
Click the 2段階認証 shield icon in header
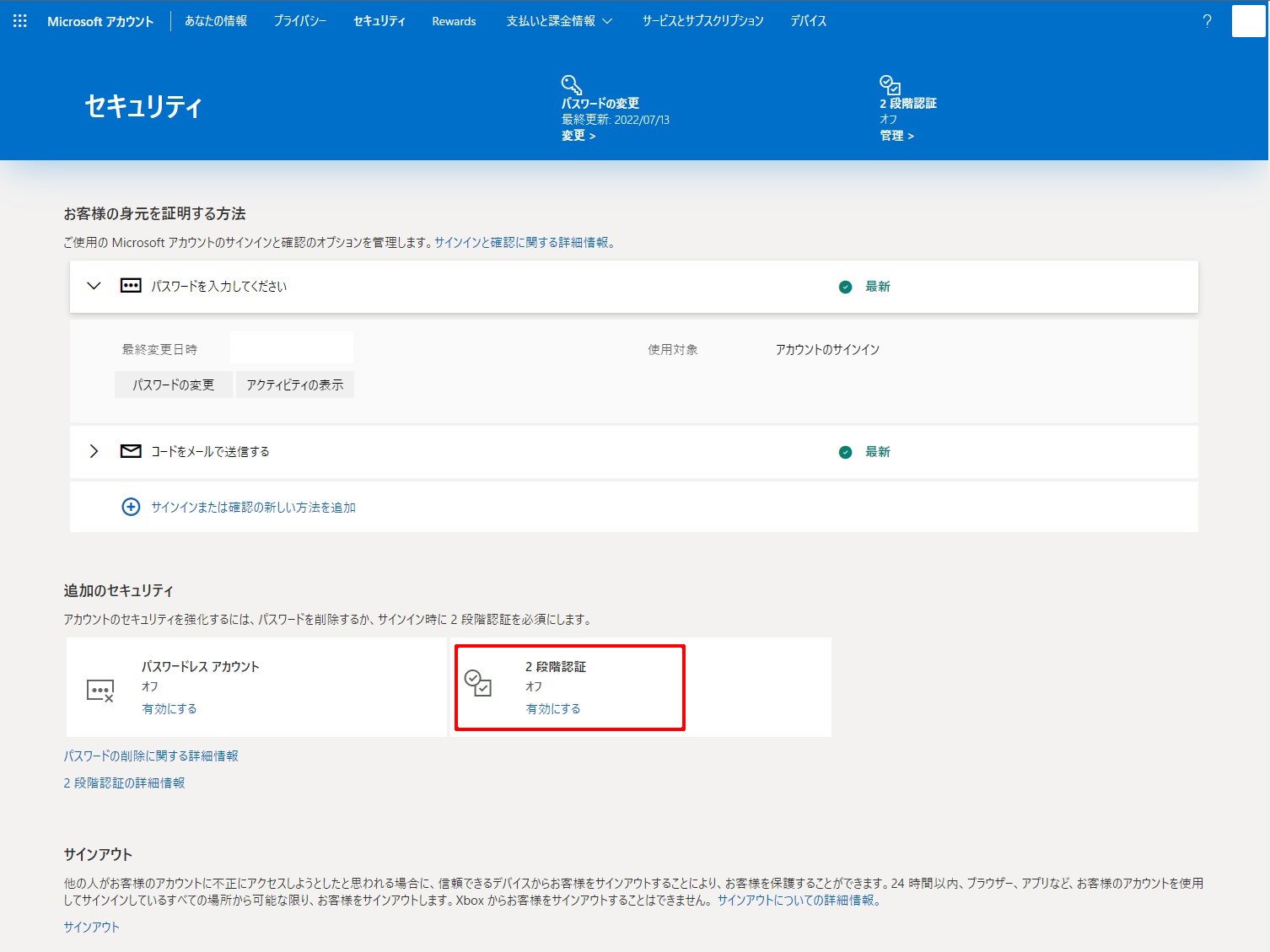coord(890,84)
